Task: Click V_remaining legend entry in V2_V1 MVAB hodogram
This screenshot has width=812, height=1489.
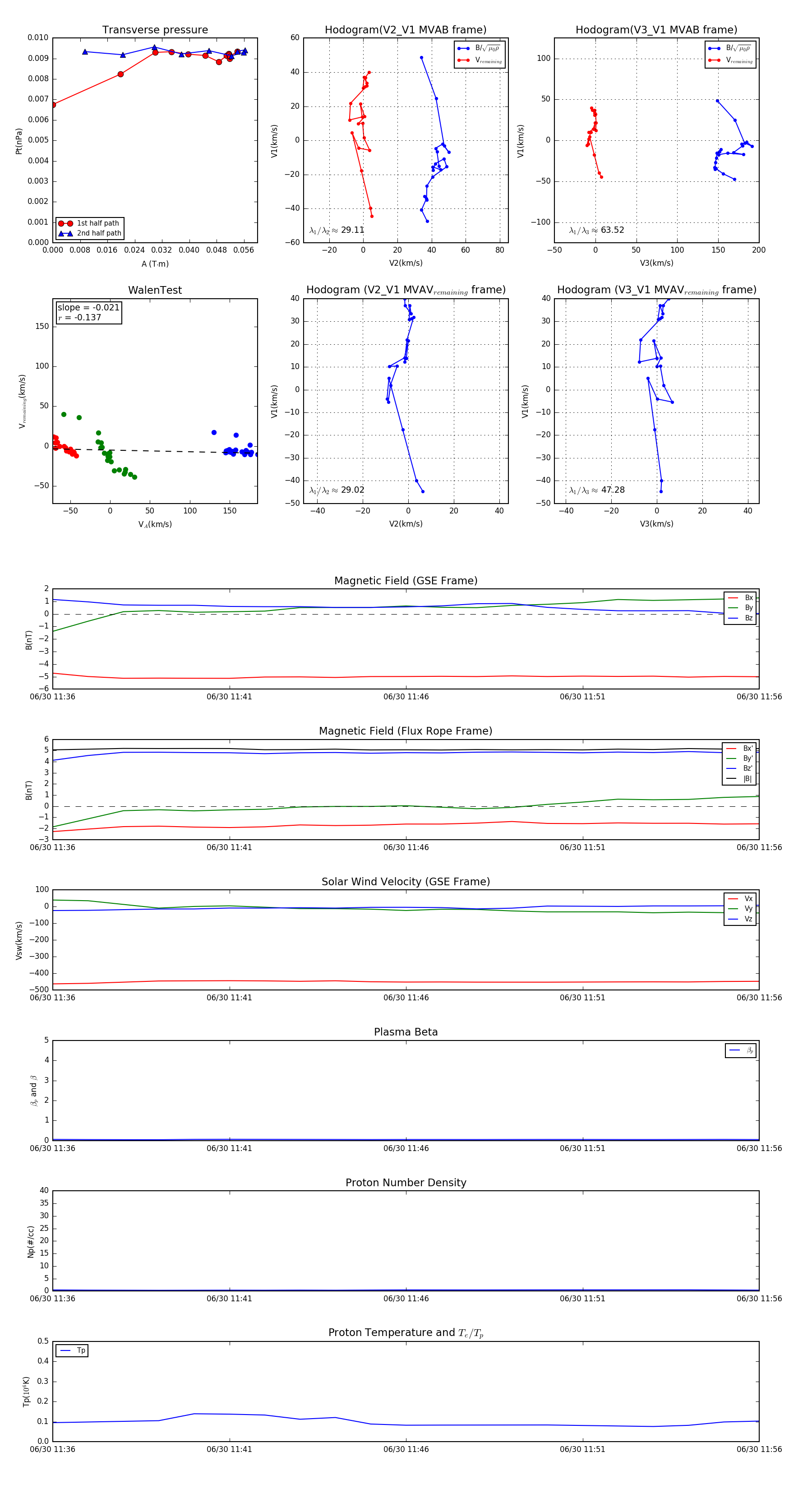Action: coord(480,60)
